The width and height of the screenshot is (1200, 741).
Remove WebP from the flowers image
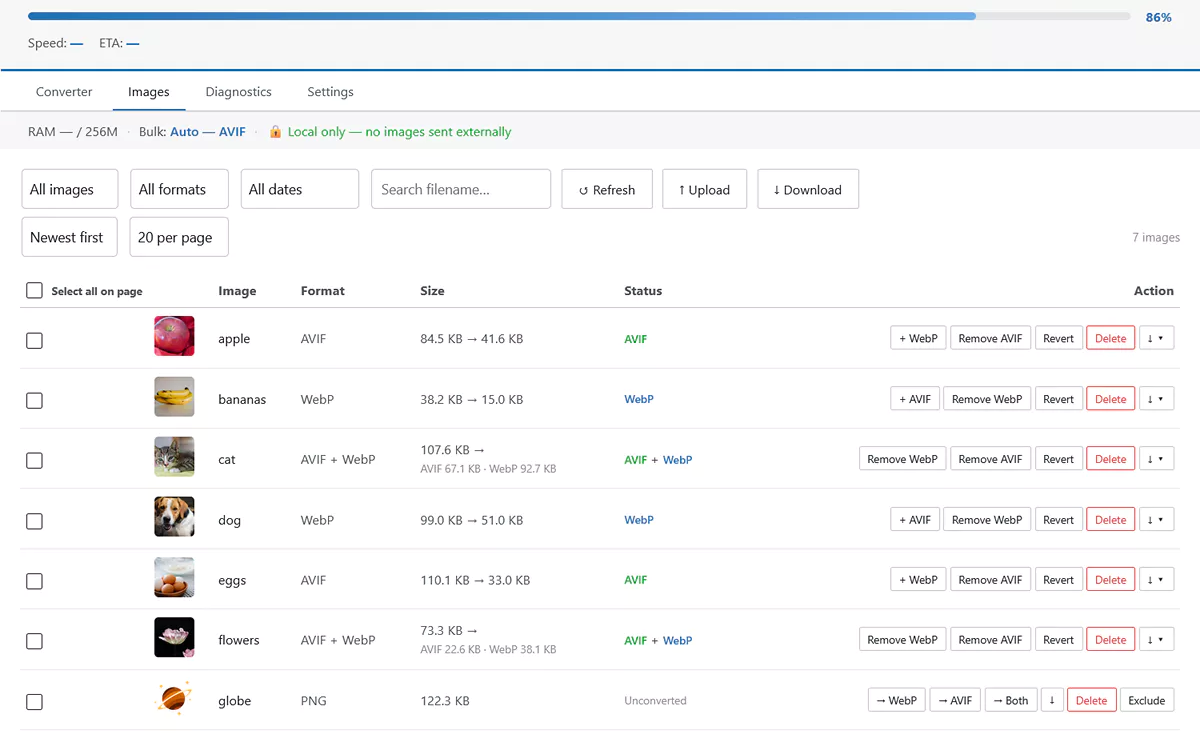pos(902,640)
